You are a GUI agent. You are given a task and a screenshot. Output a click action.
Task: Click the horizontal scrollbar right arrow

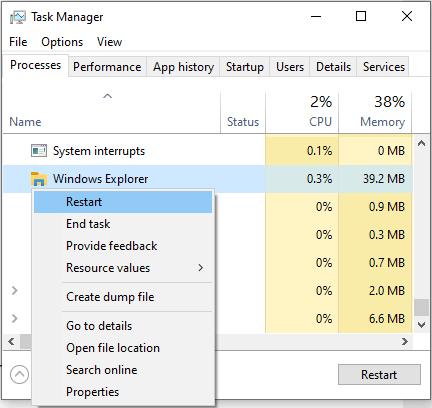405,341
